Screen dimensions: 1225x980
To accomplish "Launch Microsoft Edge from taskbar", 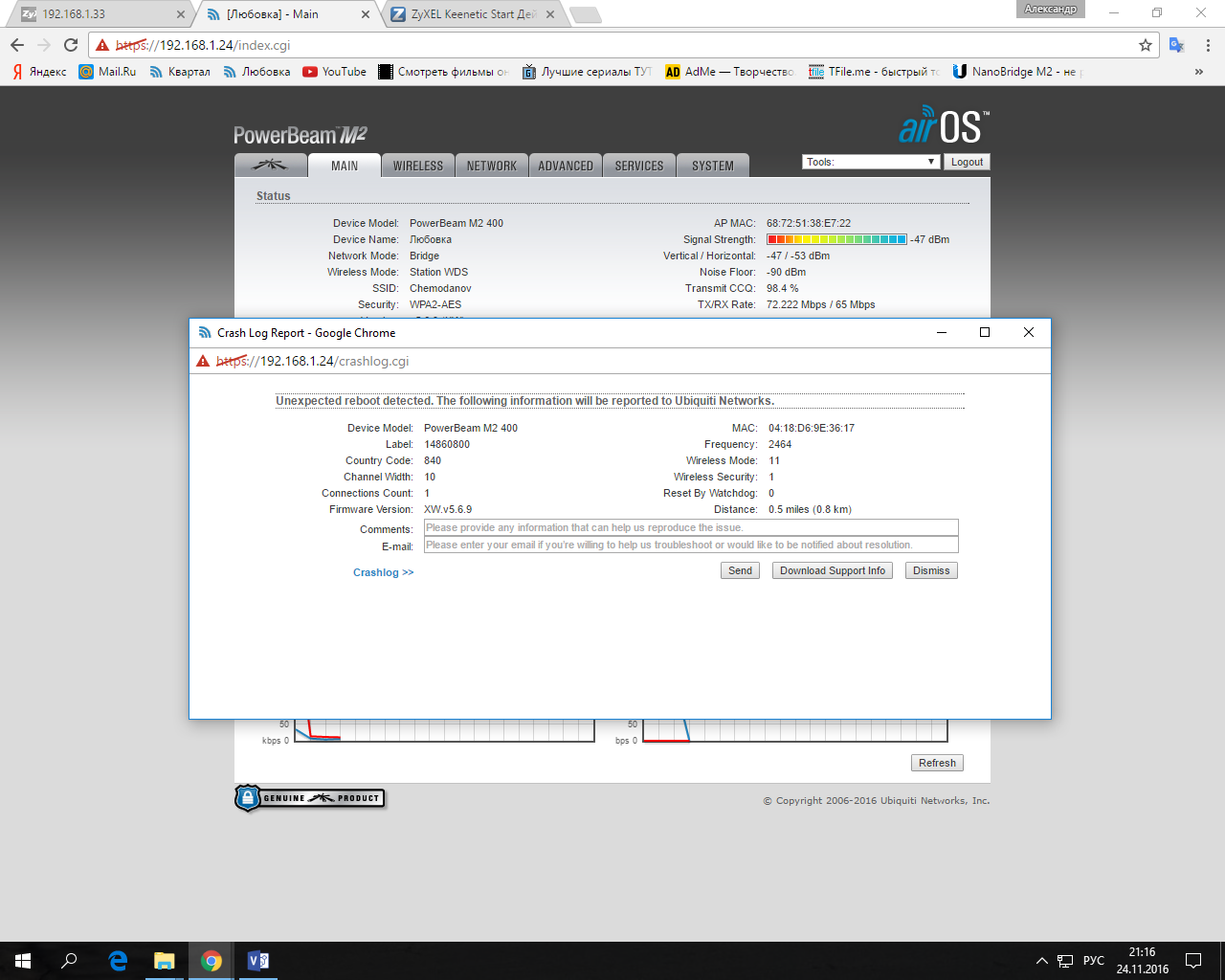I will pyautogui.click(x=118, y=961).
